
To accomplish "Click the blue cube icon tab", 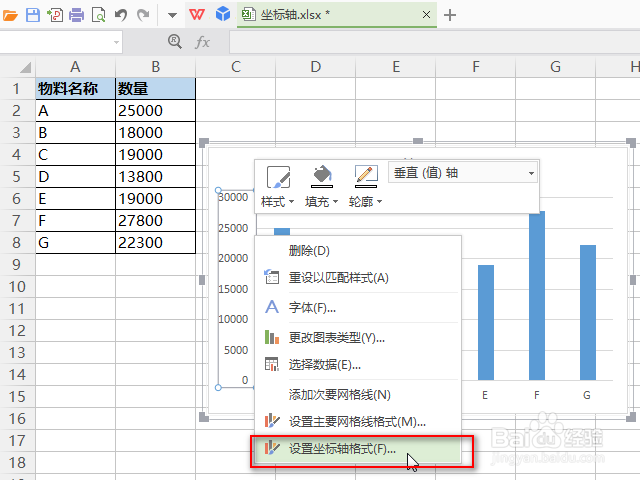I will pos(223,14).
